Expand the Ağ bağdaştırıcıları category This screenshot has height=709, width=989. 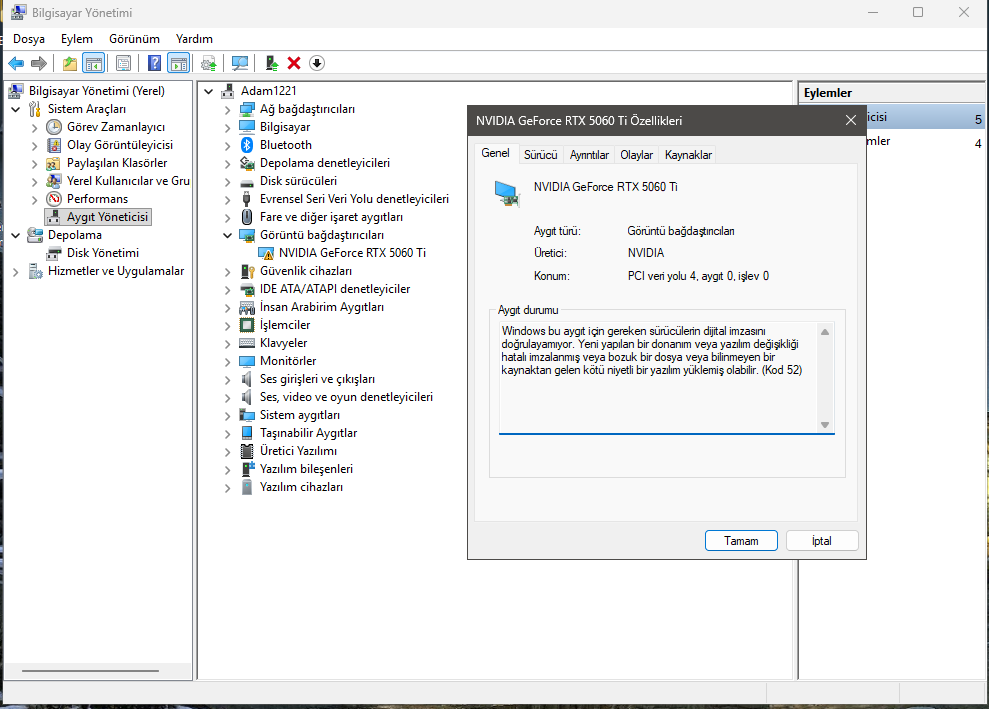[228, 109]
